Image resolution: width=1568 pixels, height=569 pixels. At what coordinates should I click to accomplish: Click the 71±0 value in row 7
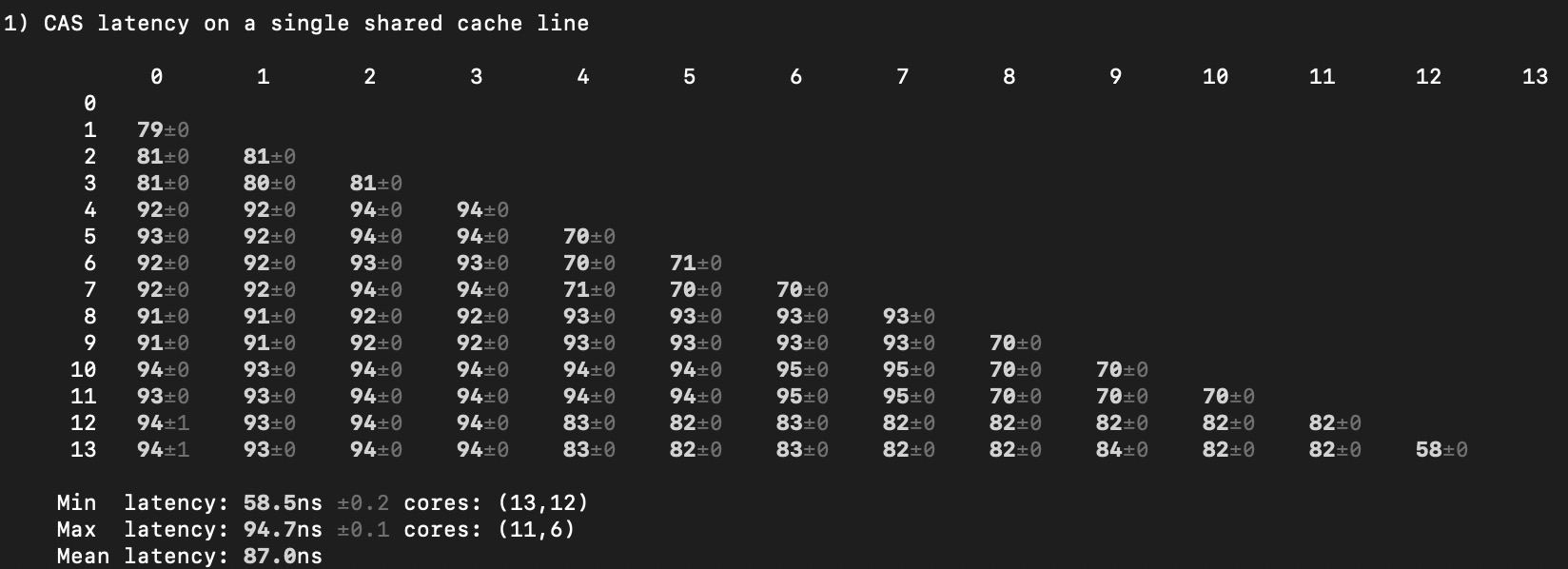tap(589, 290)
